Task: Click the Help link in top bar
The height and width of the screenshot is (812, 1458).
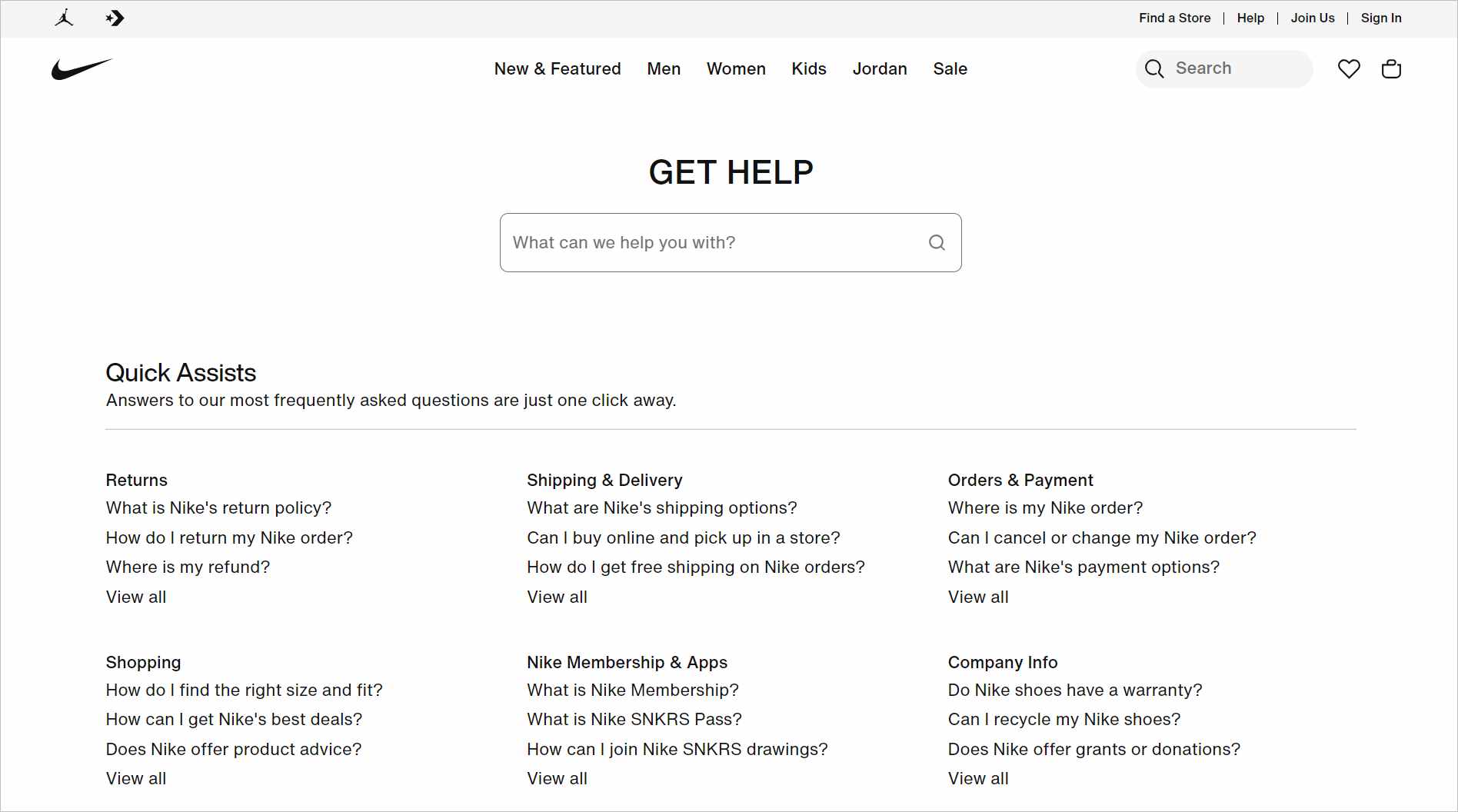Action: [1250, 18]
